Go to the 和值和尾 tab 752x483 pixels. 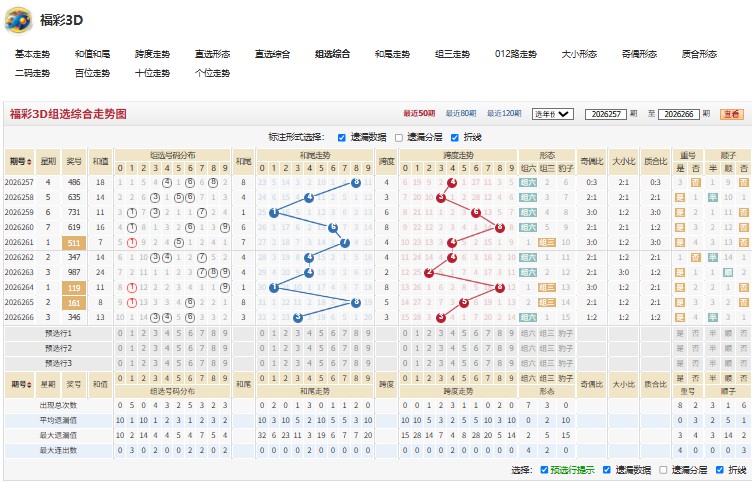[93, 54]
